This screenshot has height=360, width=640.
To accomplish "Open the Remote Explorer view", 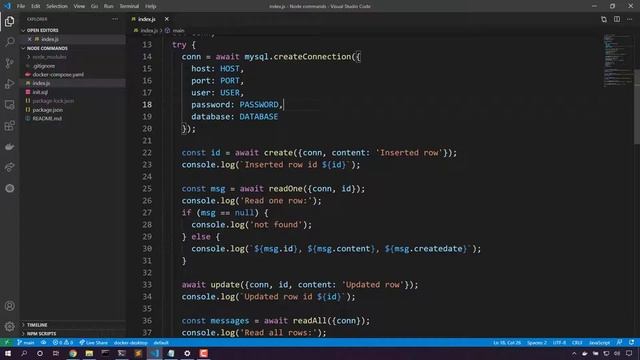I will pyautogui.click(x=10, y=105).
